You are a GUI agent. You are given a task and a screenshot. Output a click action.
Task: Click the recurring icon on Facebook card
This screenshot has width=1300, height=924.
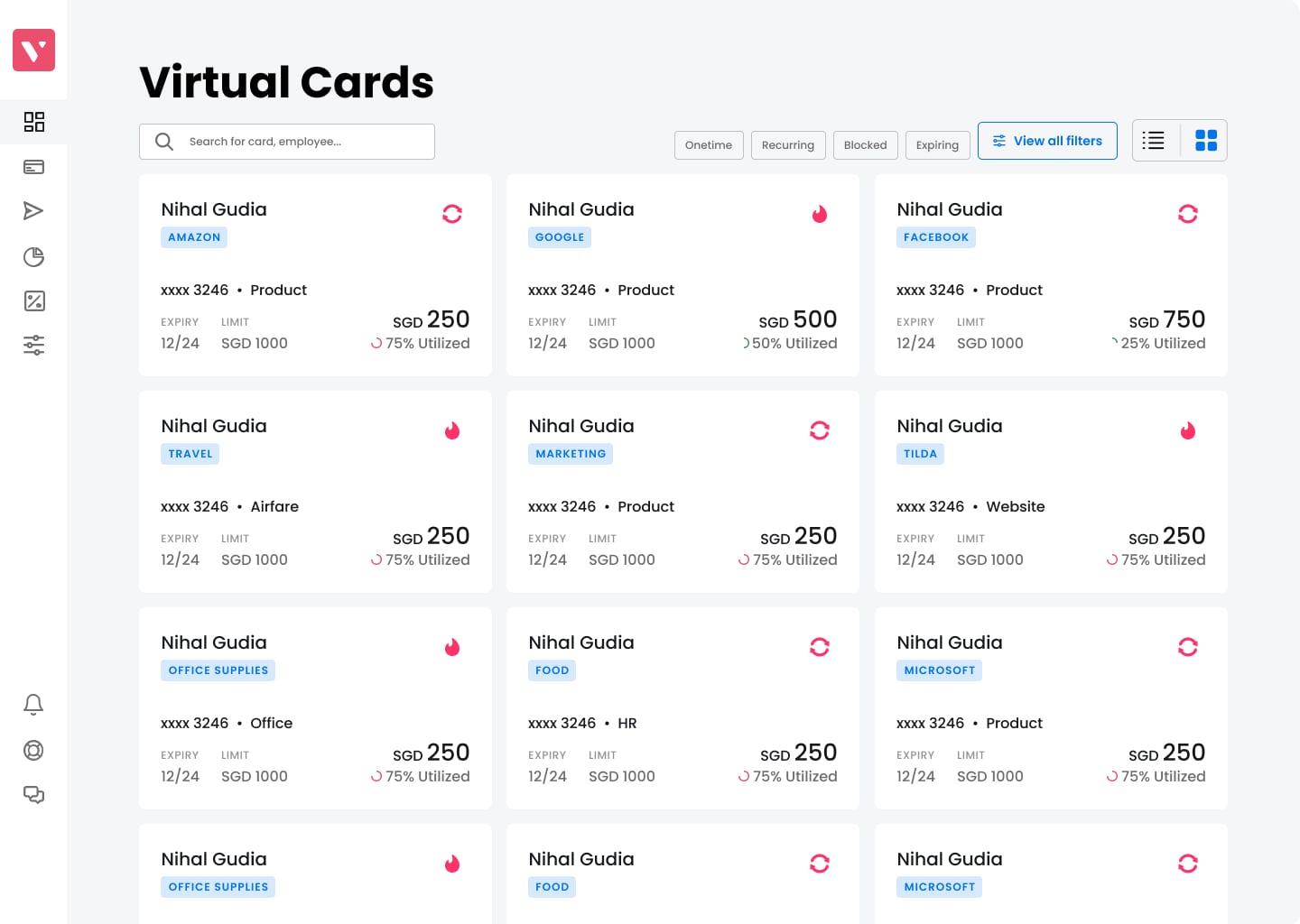(1188, 214)
